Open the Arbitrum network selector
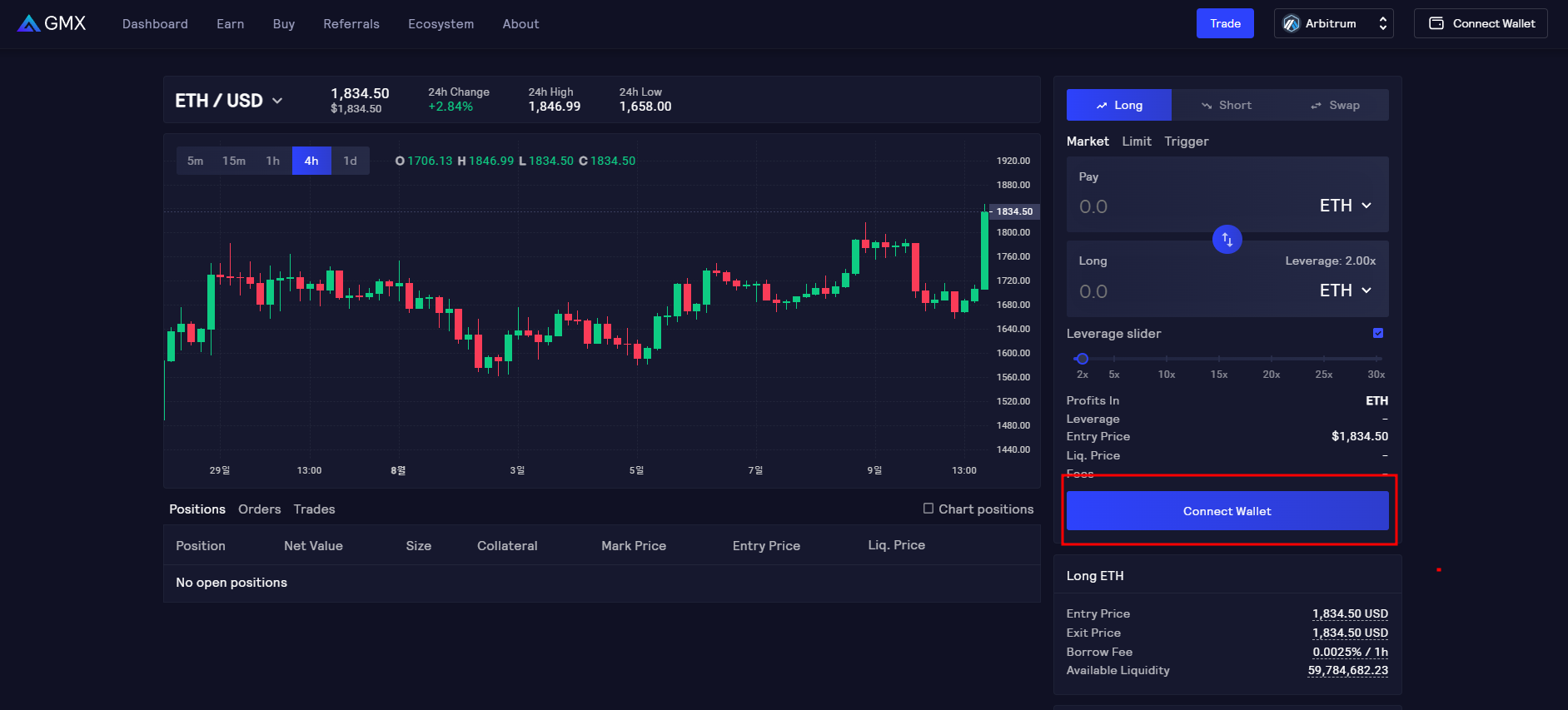The image size is (1568, 710). [x=1334, y=23]
